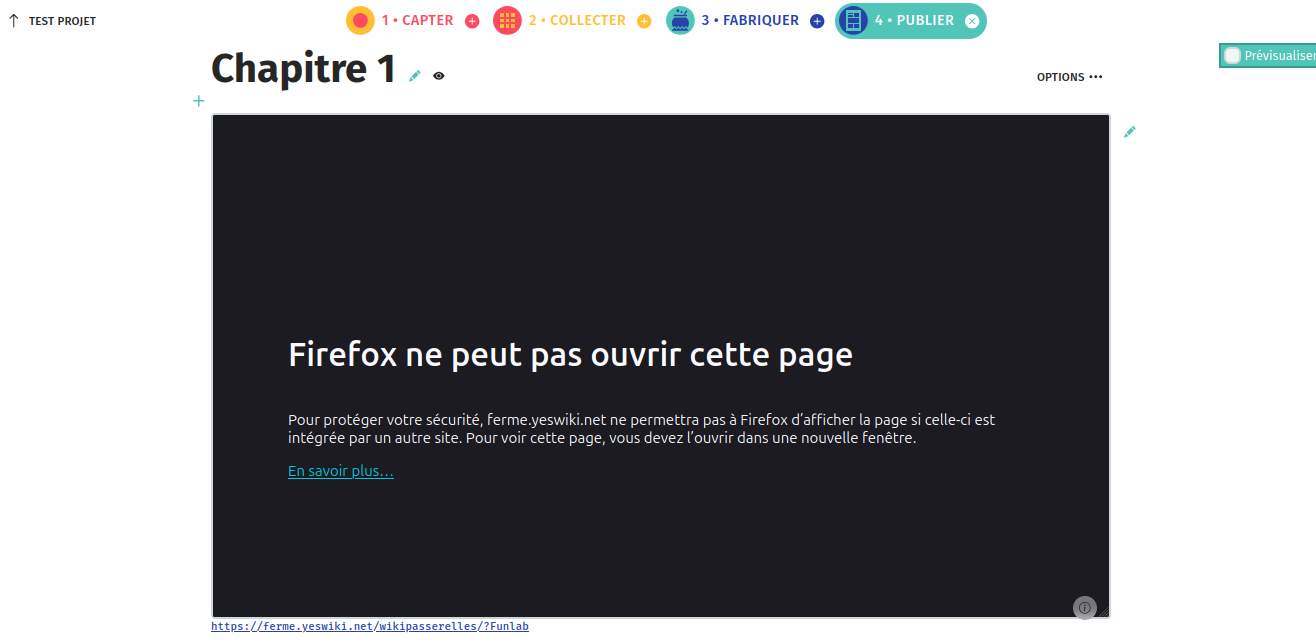This screenshot has width=1316, height=643.
Task: Click the Fabriquer cauldron icon
Action: 680,20
